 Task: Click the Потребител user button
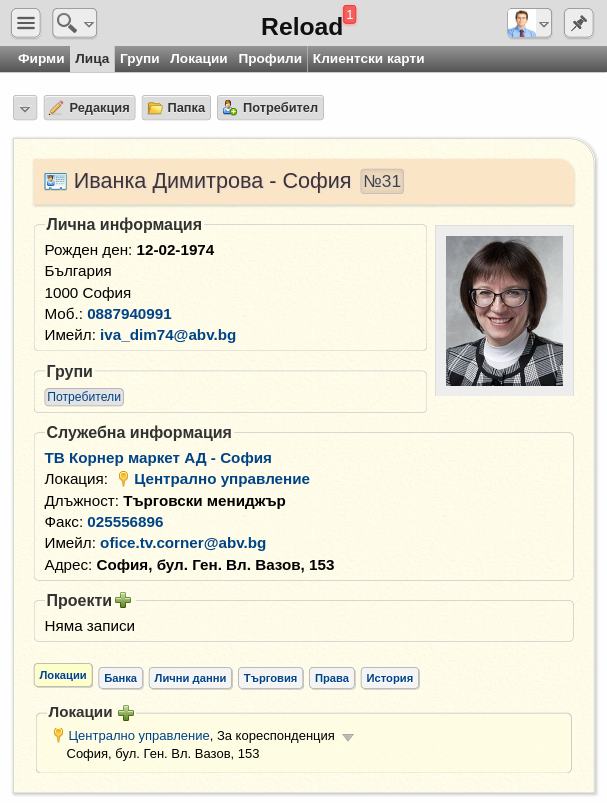270,108
